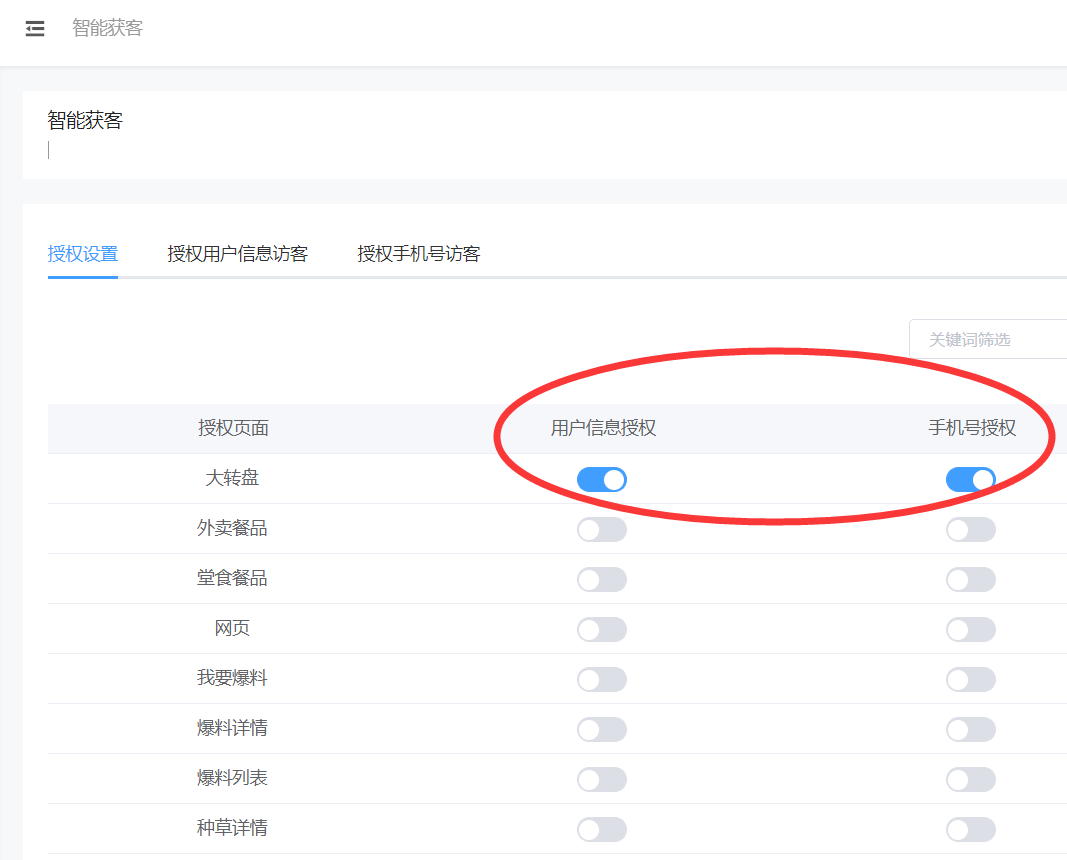
Task: Enable 手机号授权 for 我要爆料
Action: [x=970, y=680]
